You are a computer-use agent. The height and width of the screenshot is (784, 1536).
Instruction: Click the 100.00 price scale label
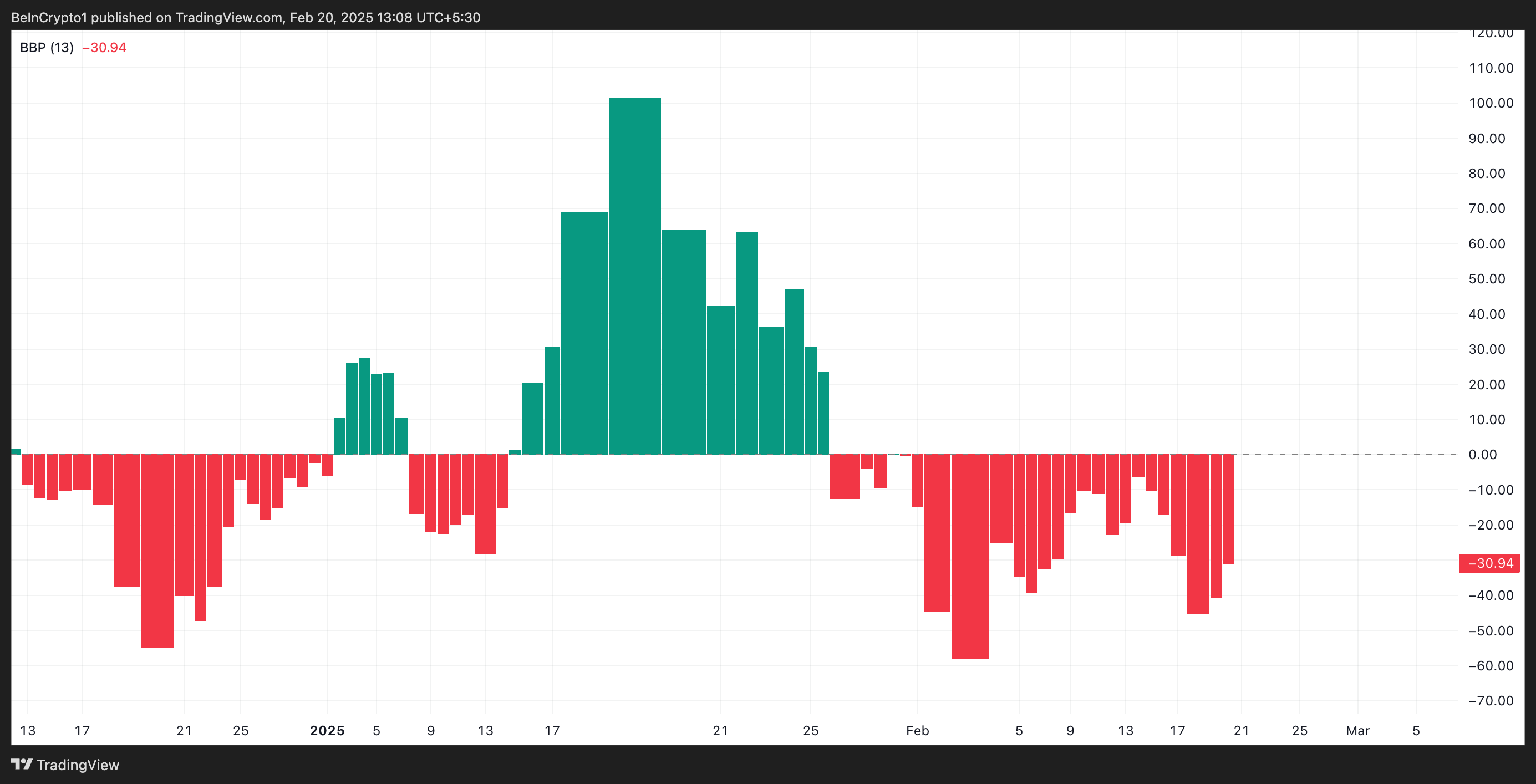[x=1491, y=103]
